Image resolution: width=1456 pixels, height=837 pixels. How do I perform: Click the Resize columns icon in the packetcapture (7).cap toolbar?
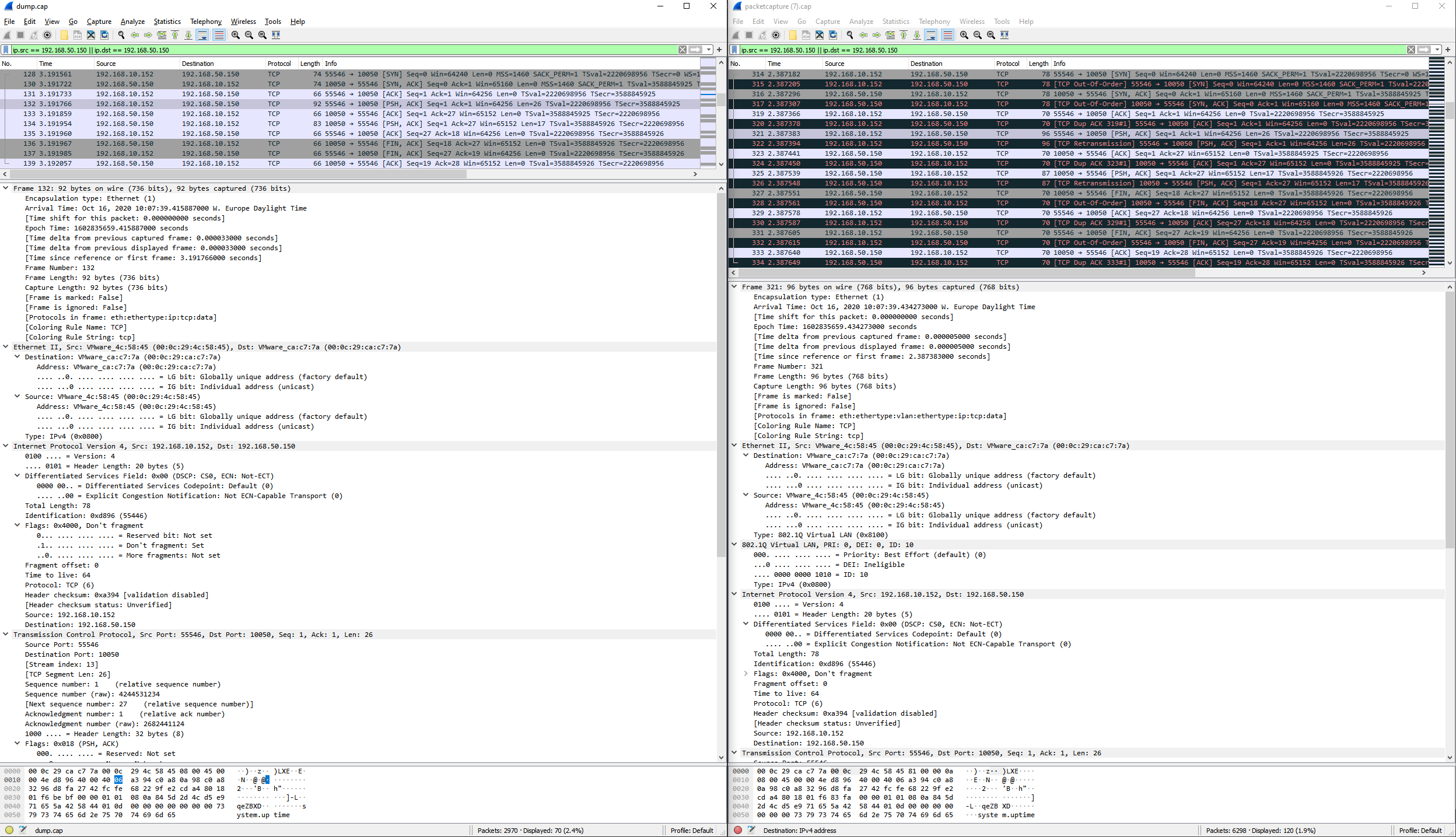1005,35
